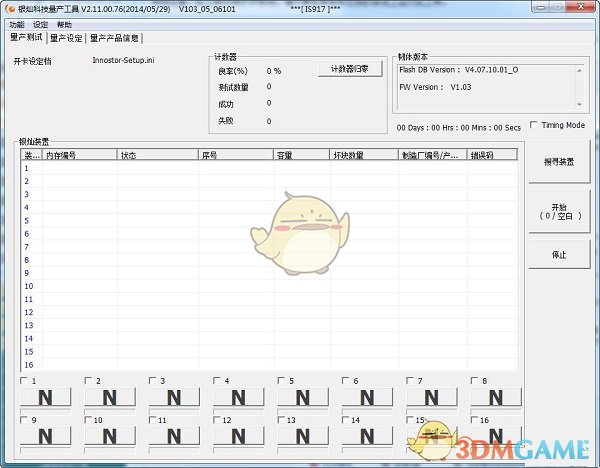Click the FW Version V1.03 text

[x=435, y=87]
